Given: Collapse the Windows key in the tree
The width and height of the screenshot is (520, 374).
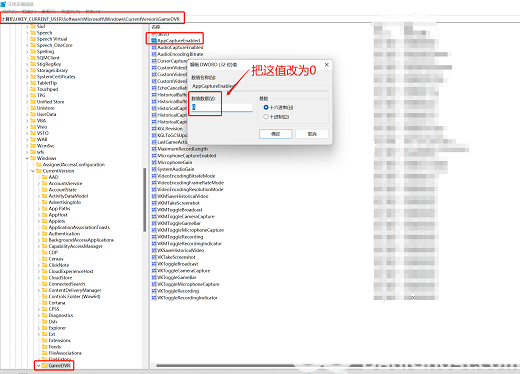Looking at the screenshot, I should coord(27,158).
